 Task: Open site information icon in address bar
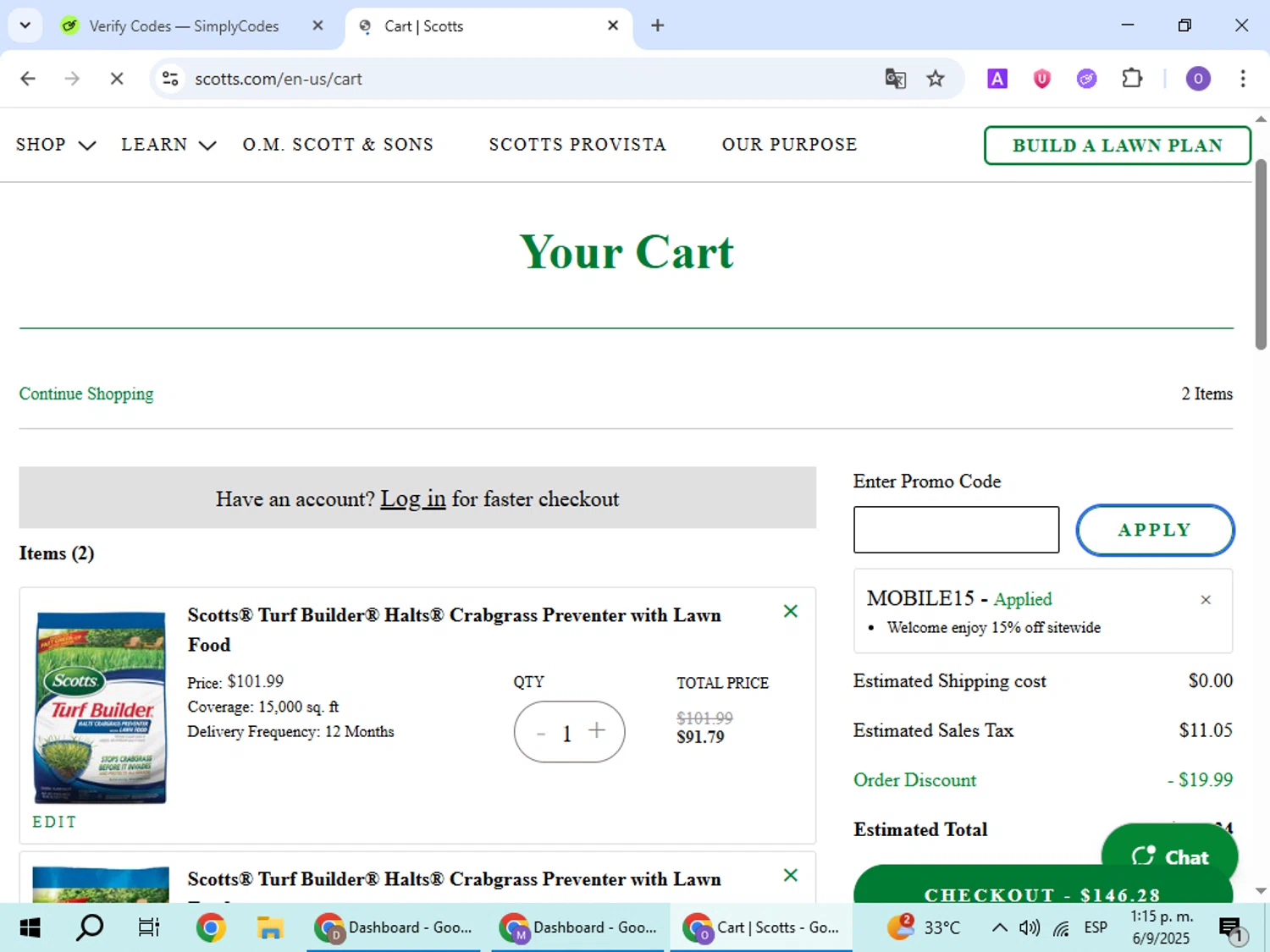click(x=170, y=79)
